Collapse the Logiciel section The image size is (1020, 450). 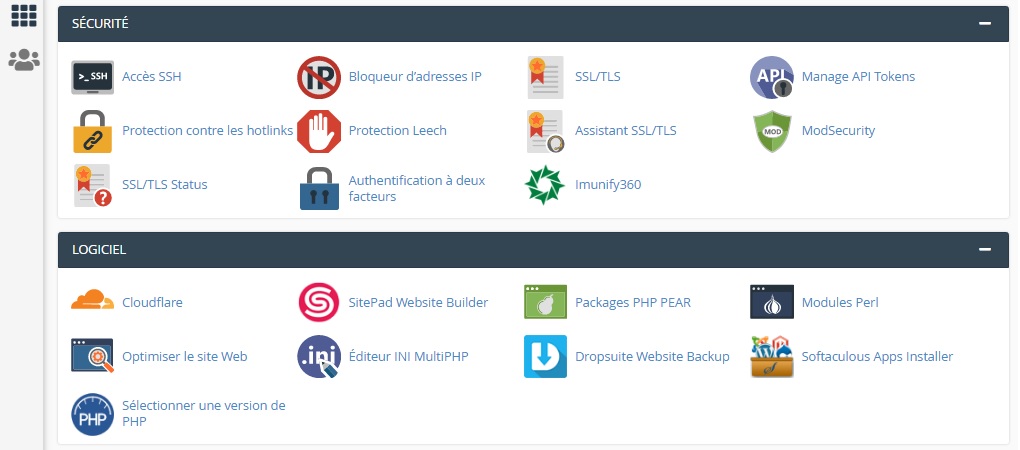tap(985, 250)
